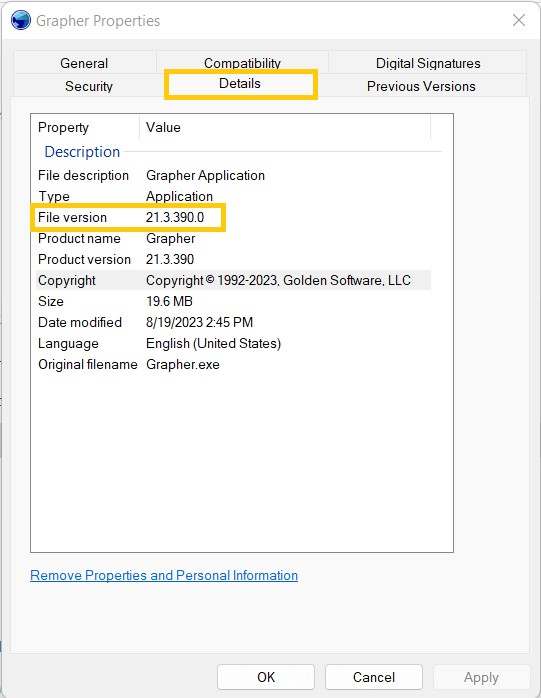Click the Details tab
Screen dimensions: 541x698
[x=240, y=84]
